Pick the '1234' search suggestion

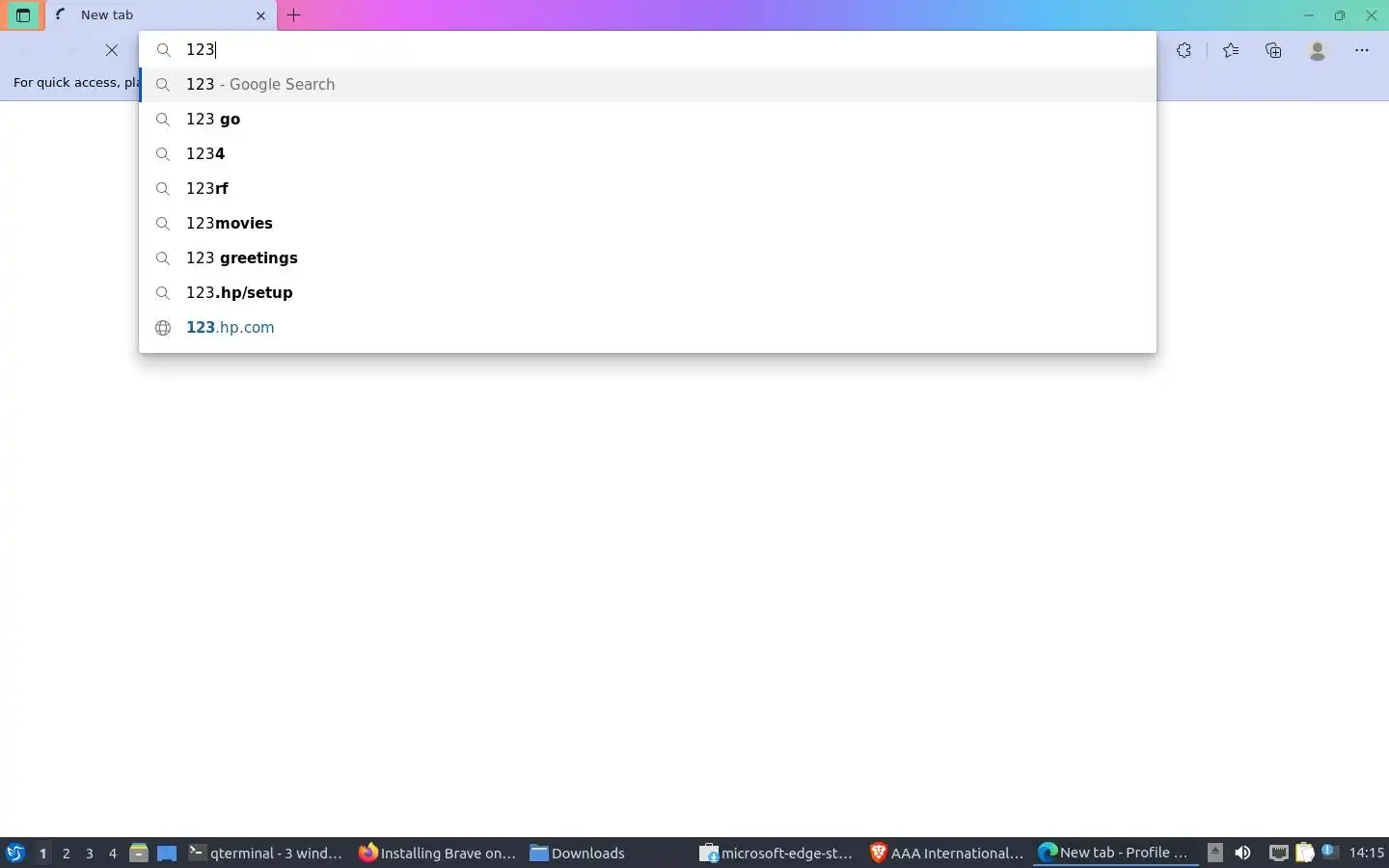[x=647, y=153]
